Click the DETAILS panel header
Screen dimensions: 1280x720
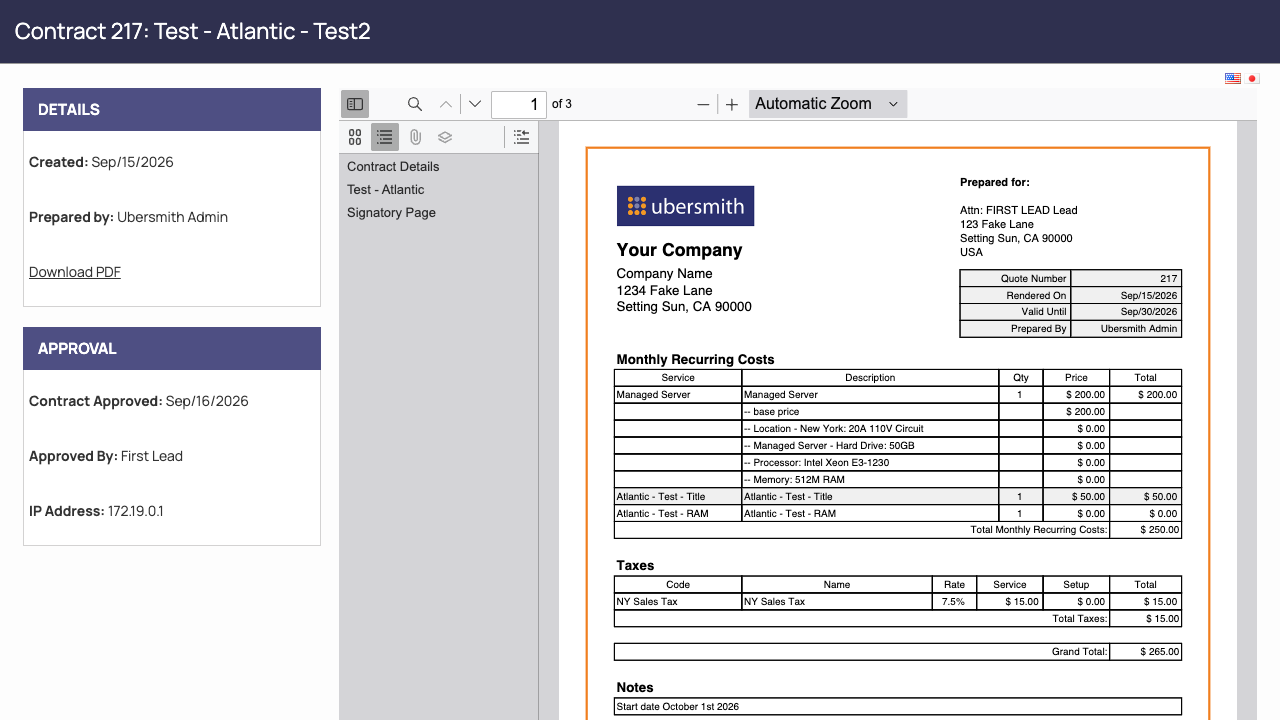(x=172, y=110)
